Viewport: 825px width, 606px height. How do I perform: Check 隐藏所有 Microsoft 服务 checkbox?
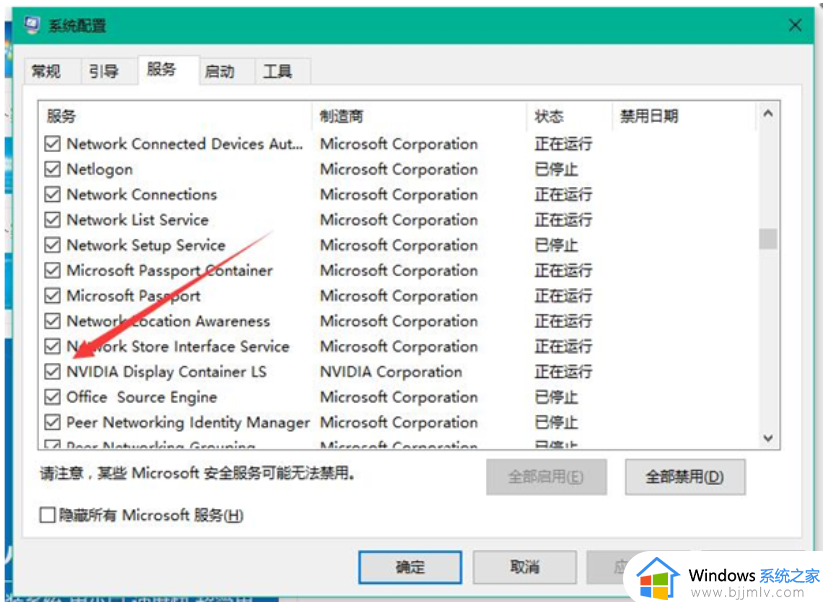click(47, 514)
